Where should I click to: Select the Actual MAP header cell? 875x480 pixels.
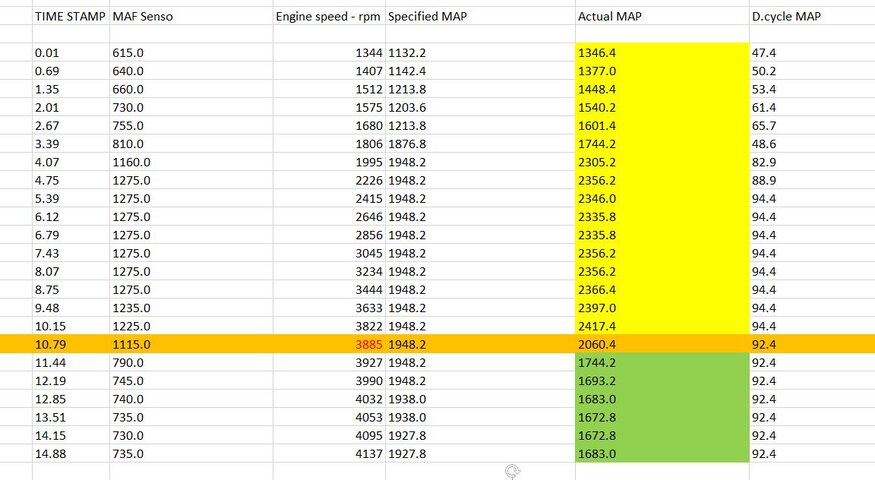(662, 16)
